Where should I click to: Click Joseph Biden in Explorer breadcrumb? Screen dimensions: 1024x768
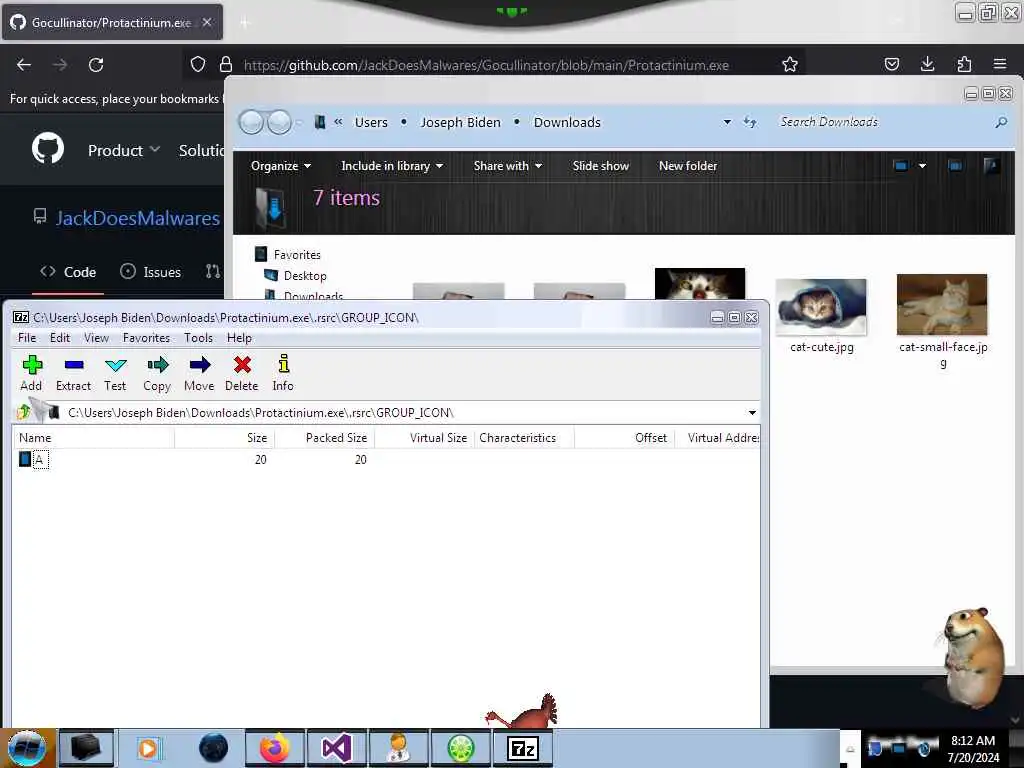pyautogui.click(x=460, y=122)
